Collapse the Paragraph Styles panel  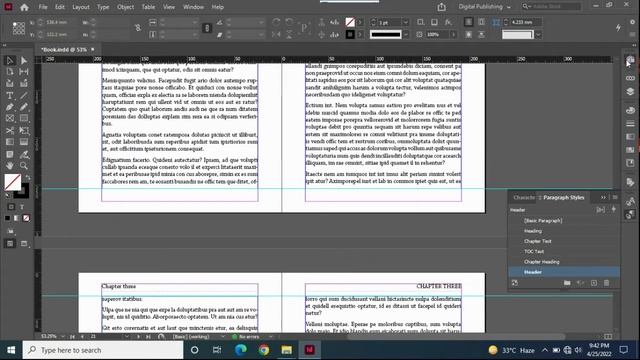(603, 198)
